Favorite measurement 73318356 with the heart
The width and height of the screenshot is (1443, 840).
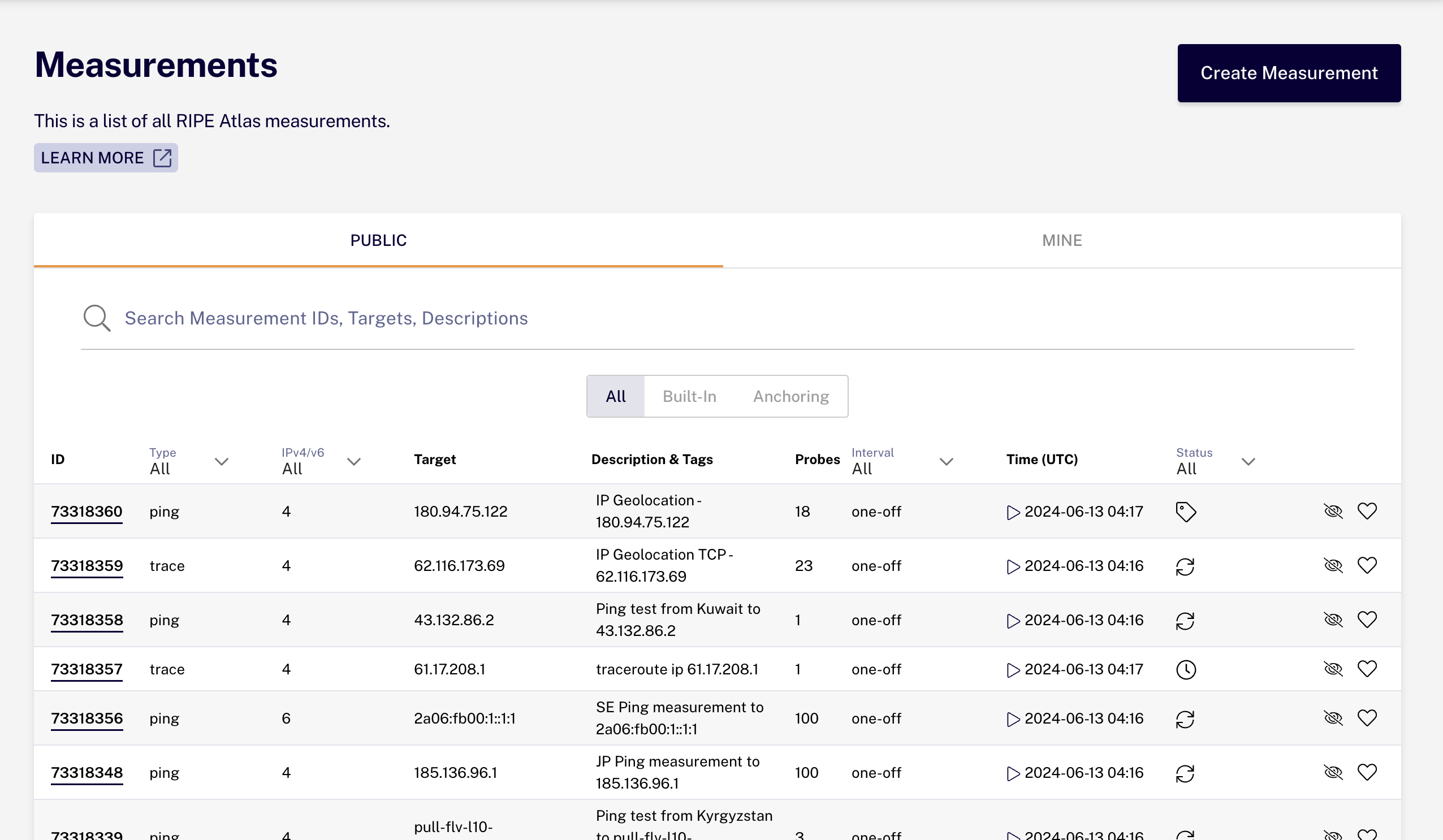[1367, 718]
